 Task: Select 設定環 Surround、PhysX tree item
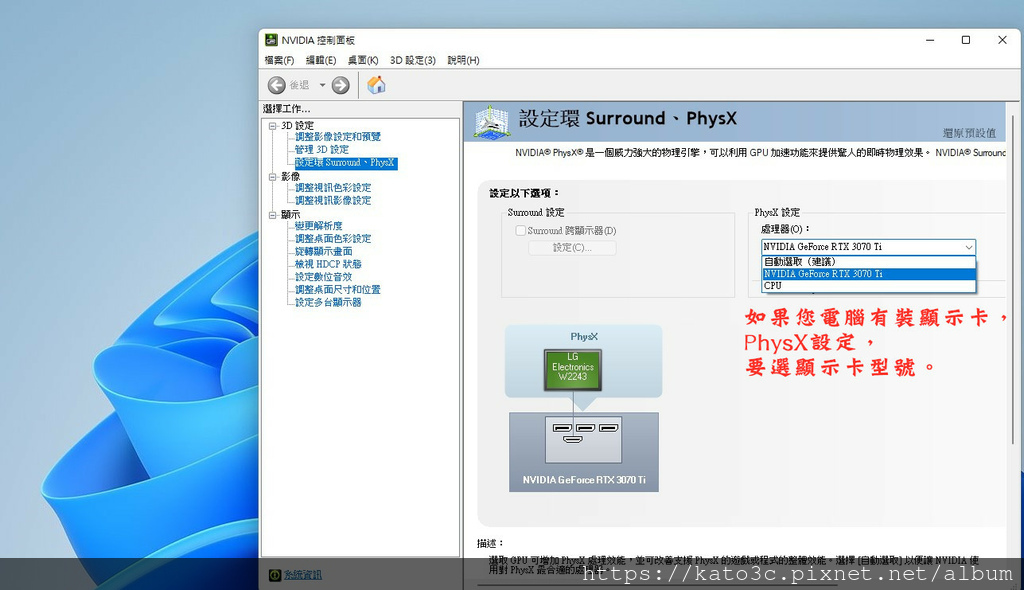pyautogui.click(x=345, y=163)
